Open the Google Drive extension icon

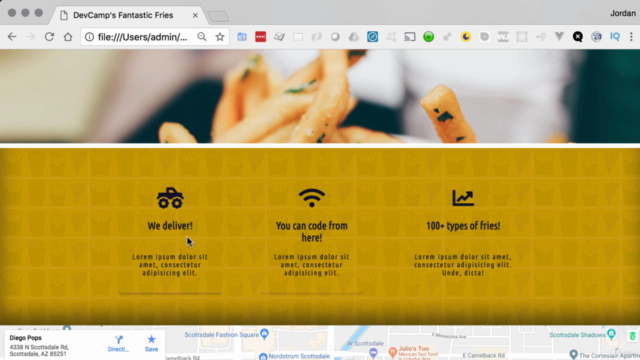point(354,37)
